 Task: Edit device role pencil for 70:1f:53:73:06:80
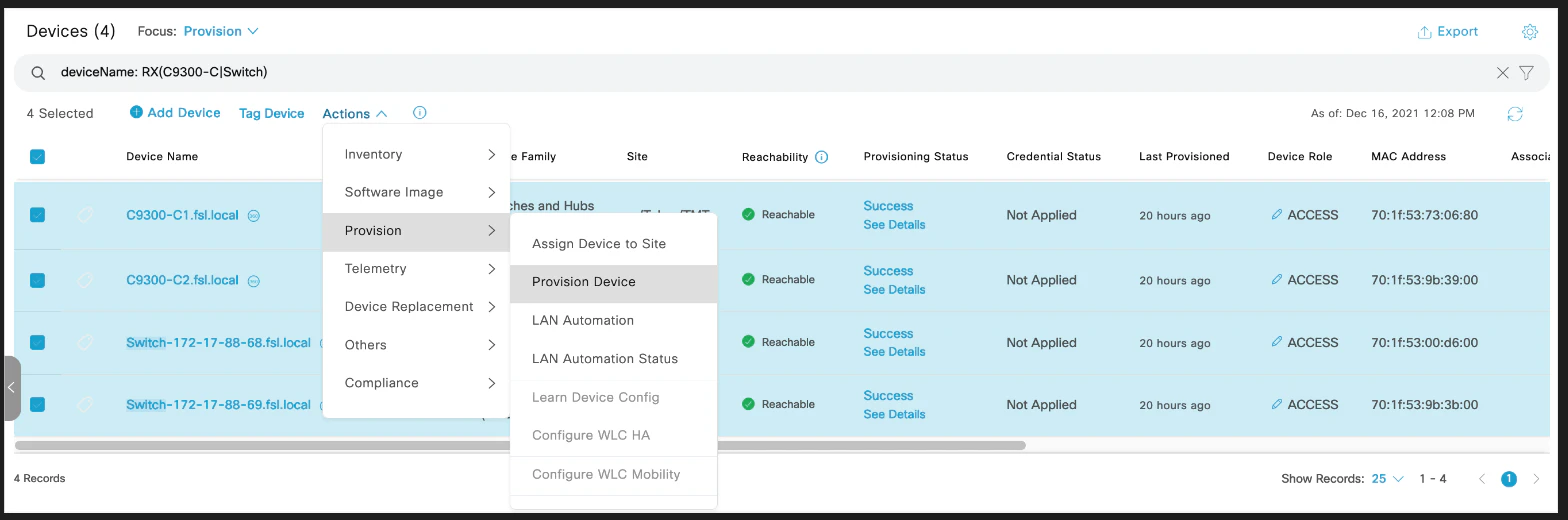click(1277, 214)
